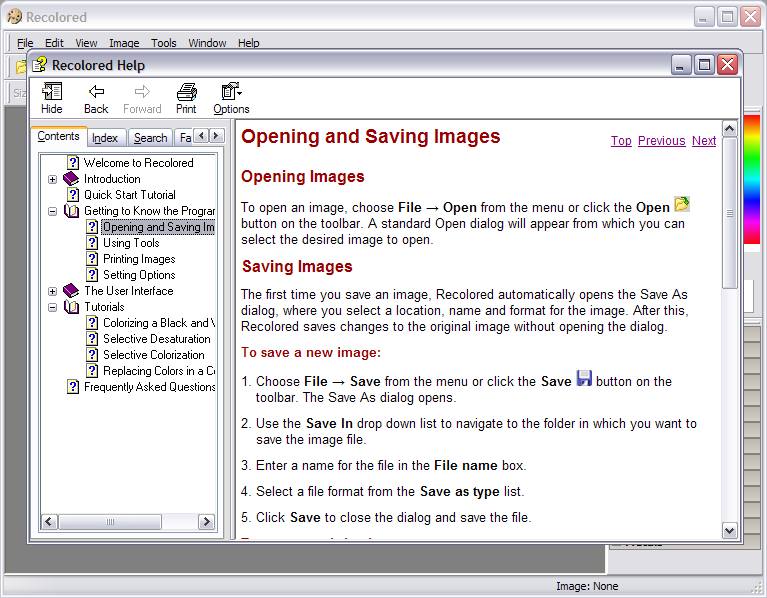The height and width of the screenshot is (598, 767).
Task: Expand the Introduction tree node
Action: tap(52, 179)
